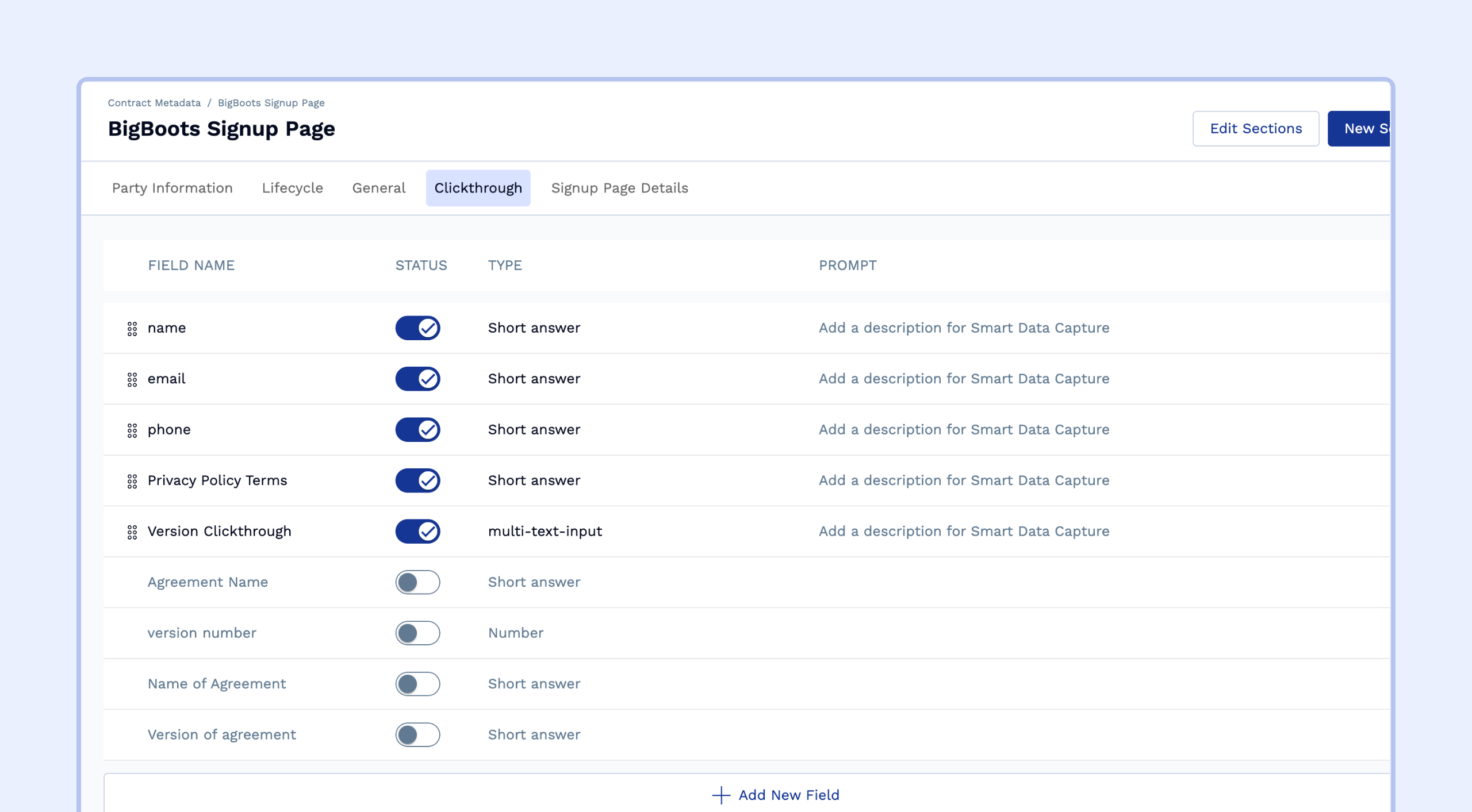Click drag handle beside Privacy Policy Terms

coord(132,481)
